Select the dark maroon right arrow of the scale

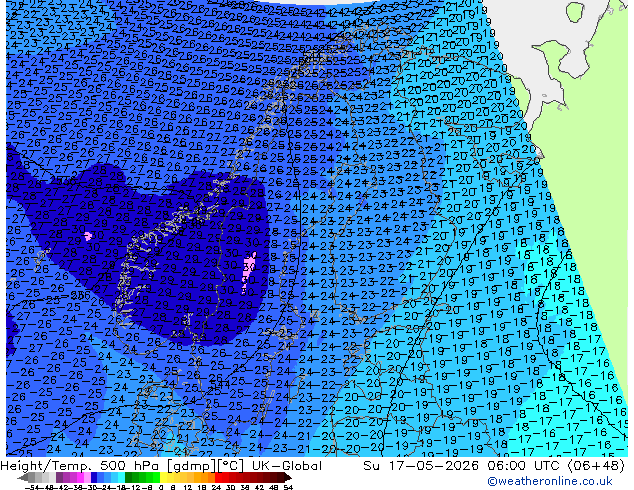tap(288, 478)
